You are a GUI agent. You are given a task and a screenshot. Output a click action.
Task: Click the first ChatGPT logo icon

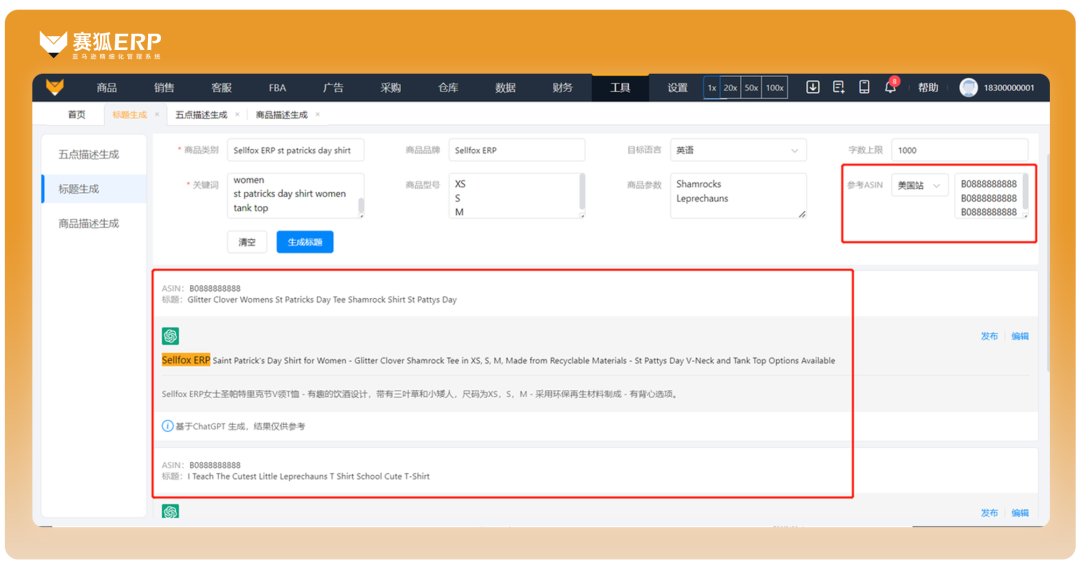pos(171,336)
